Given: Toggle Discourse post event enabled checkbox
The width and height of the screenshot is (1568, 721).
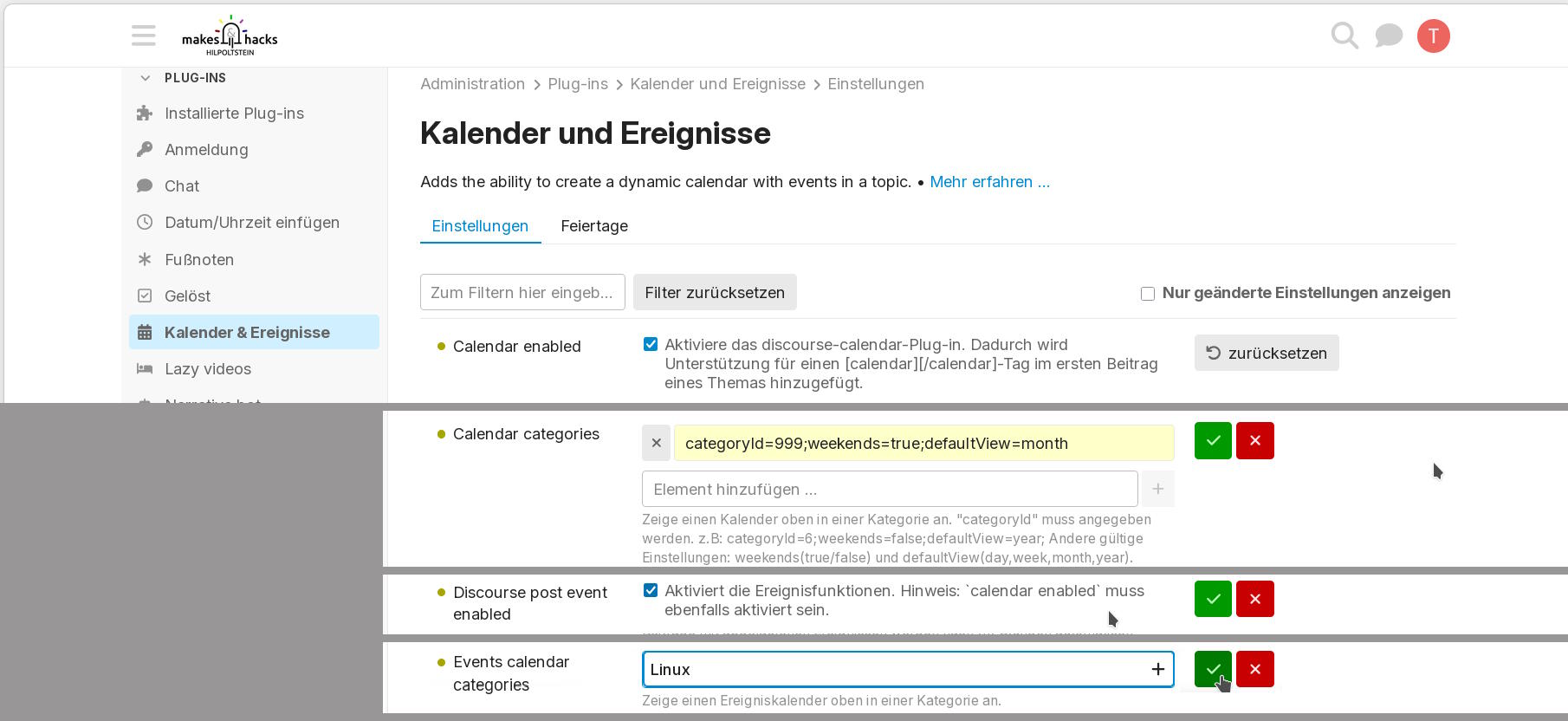Looking at the screenshot, I should click(x=651, y=590).
